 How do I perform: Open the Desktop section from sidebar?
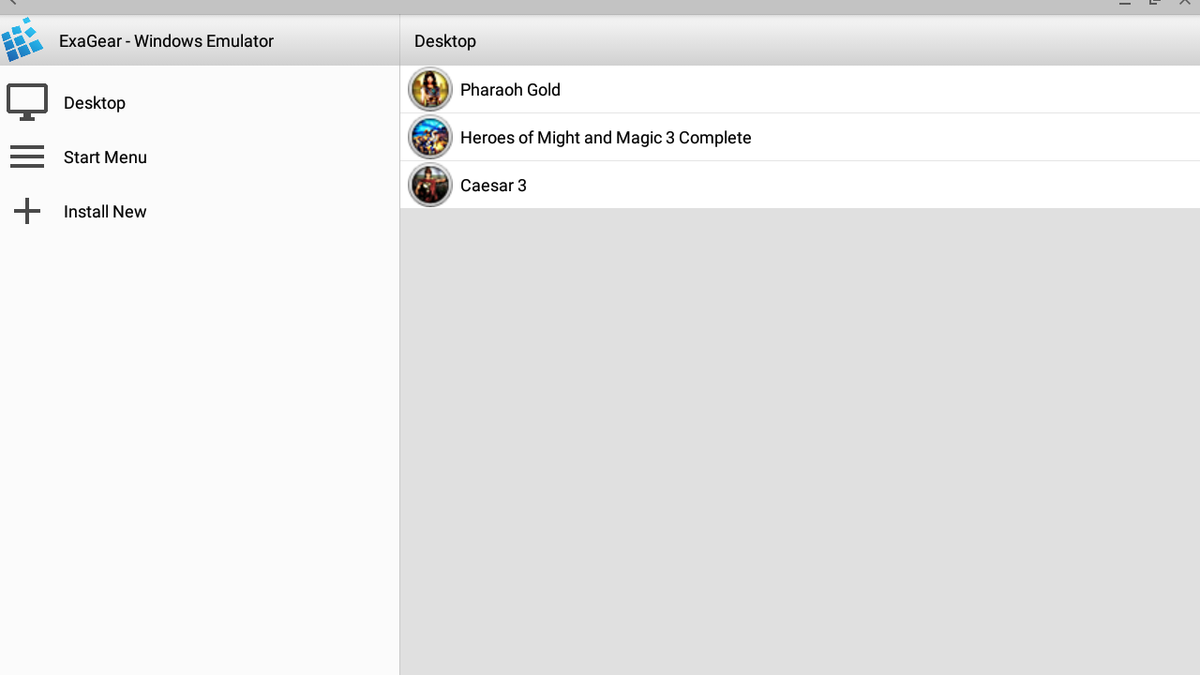click(x=94, y=102)
